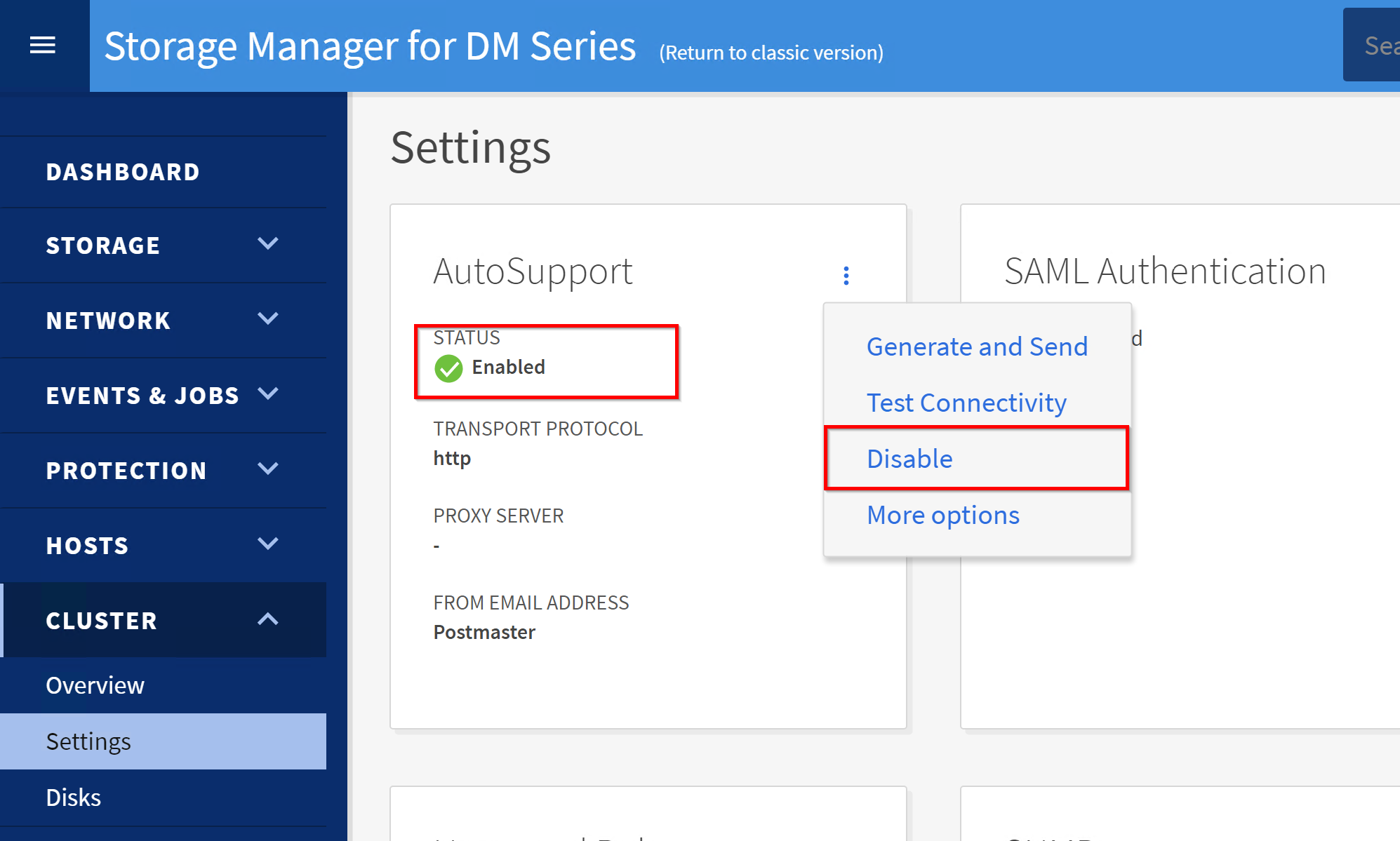Choose Test Connectivity from the menu
The image size is (1400, 841).
click(966, 403)
